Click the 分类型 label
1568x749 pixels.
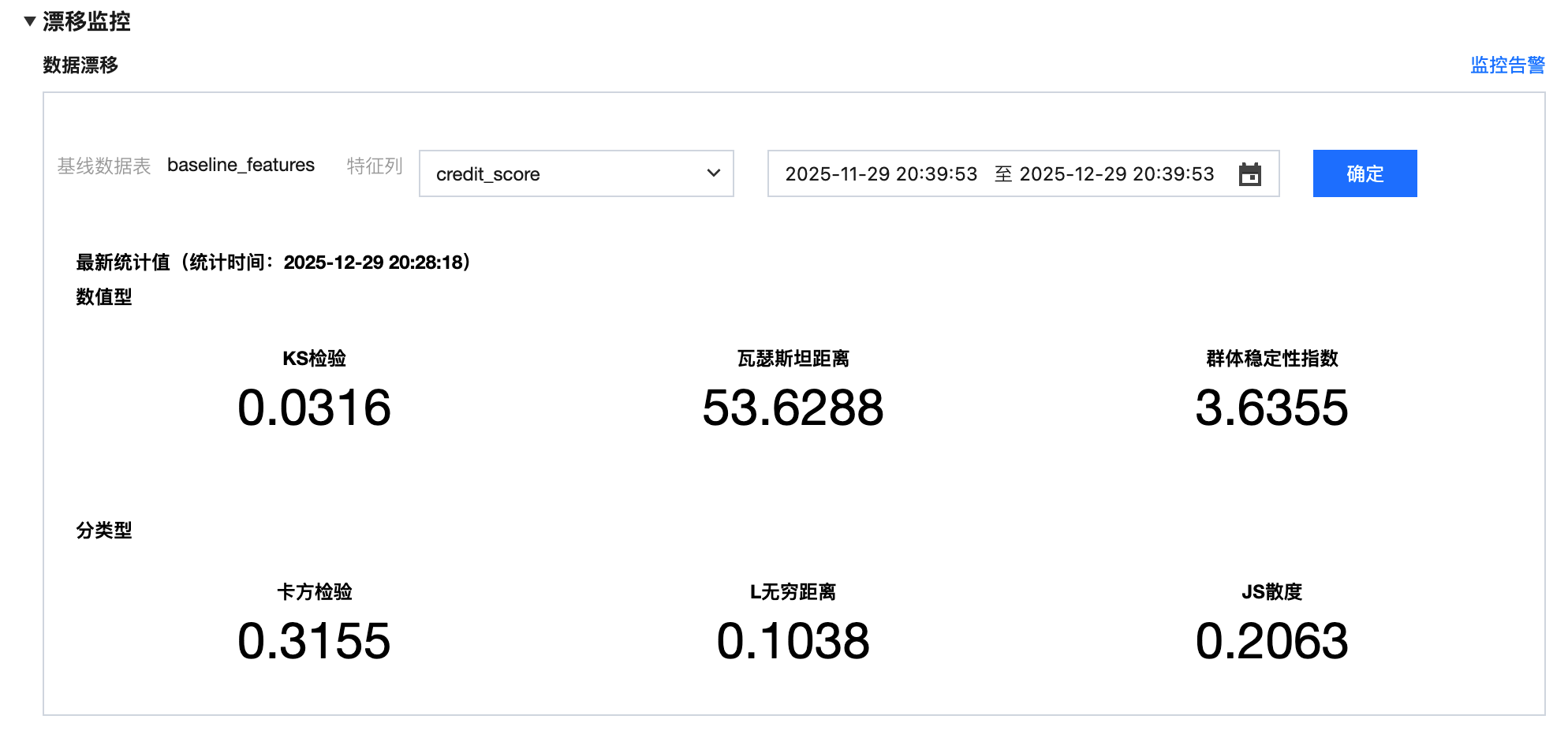[x=104, y=531]
